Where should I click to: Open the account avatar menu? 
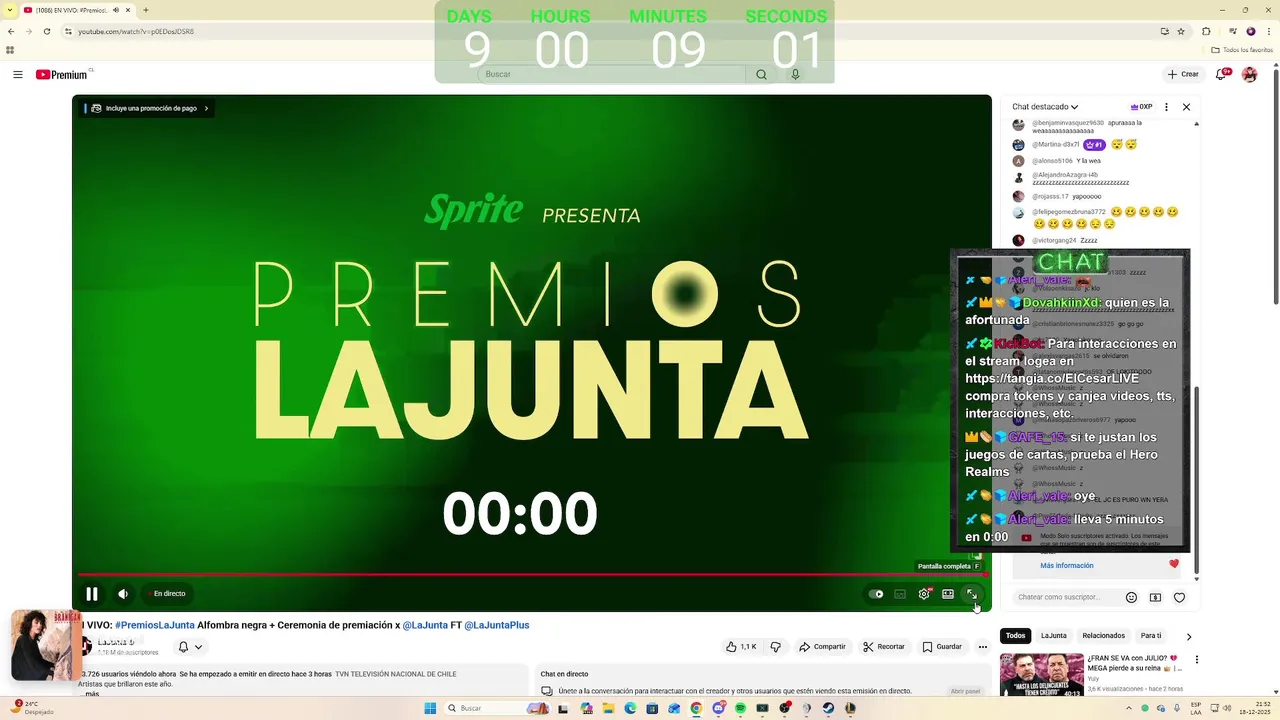[1249, 74]
